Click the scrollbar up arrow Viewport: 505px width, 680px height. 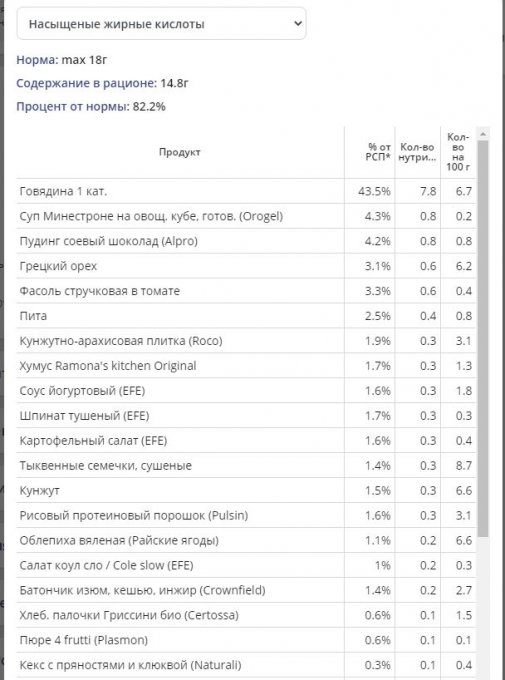483,133
